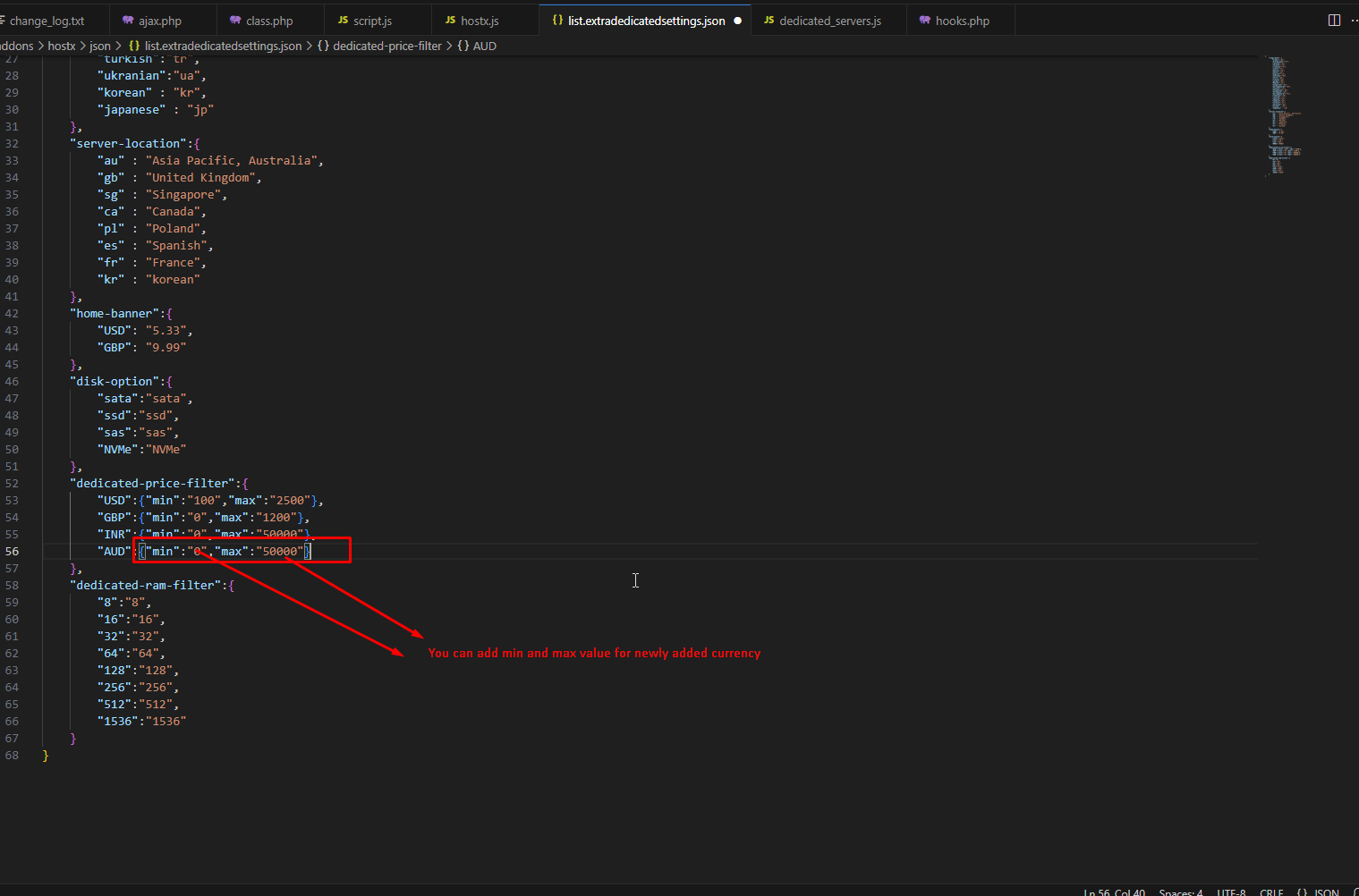Click Spaces: 4 indentation in status bar
Screen dimensions: 1359x896
point(1180,892)
